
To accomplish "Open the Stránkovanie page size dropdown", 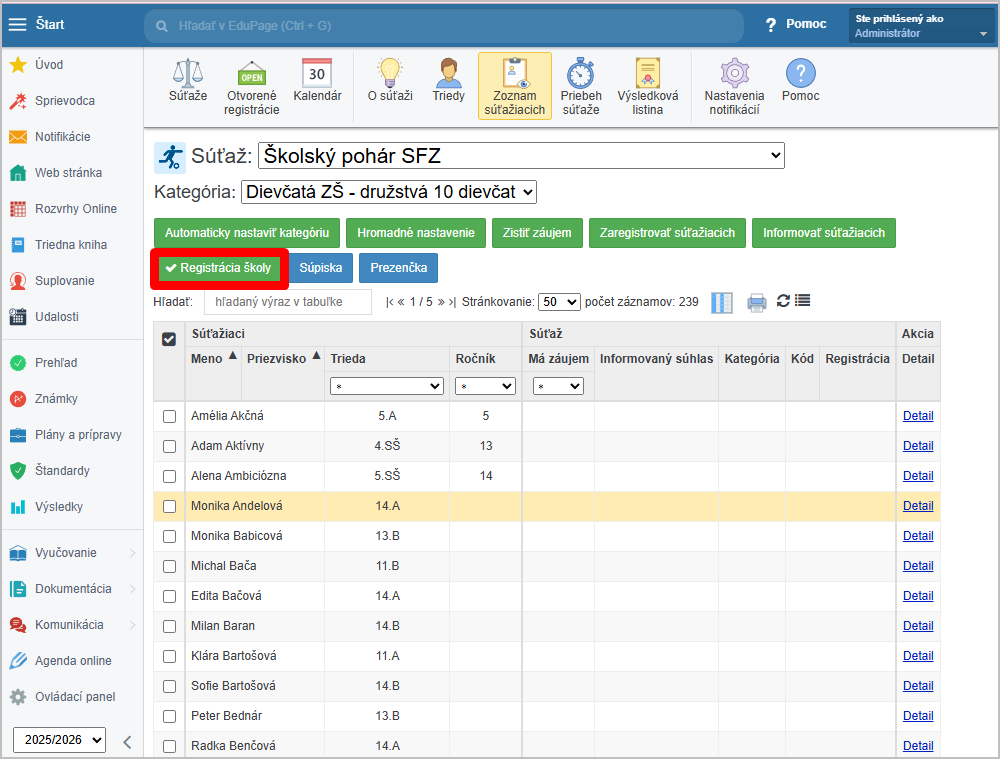I will click(559, 301).
